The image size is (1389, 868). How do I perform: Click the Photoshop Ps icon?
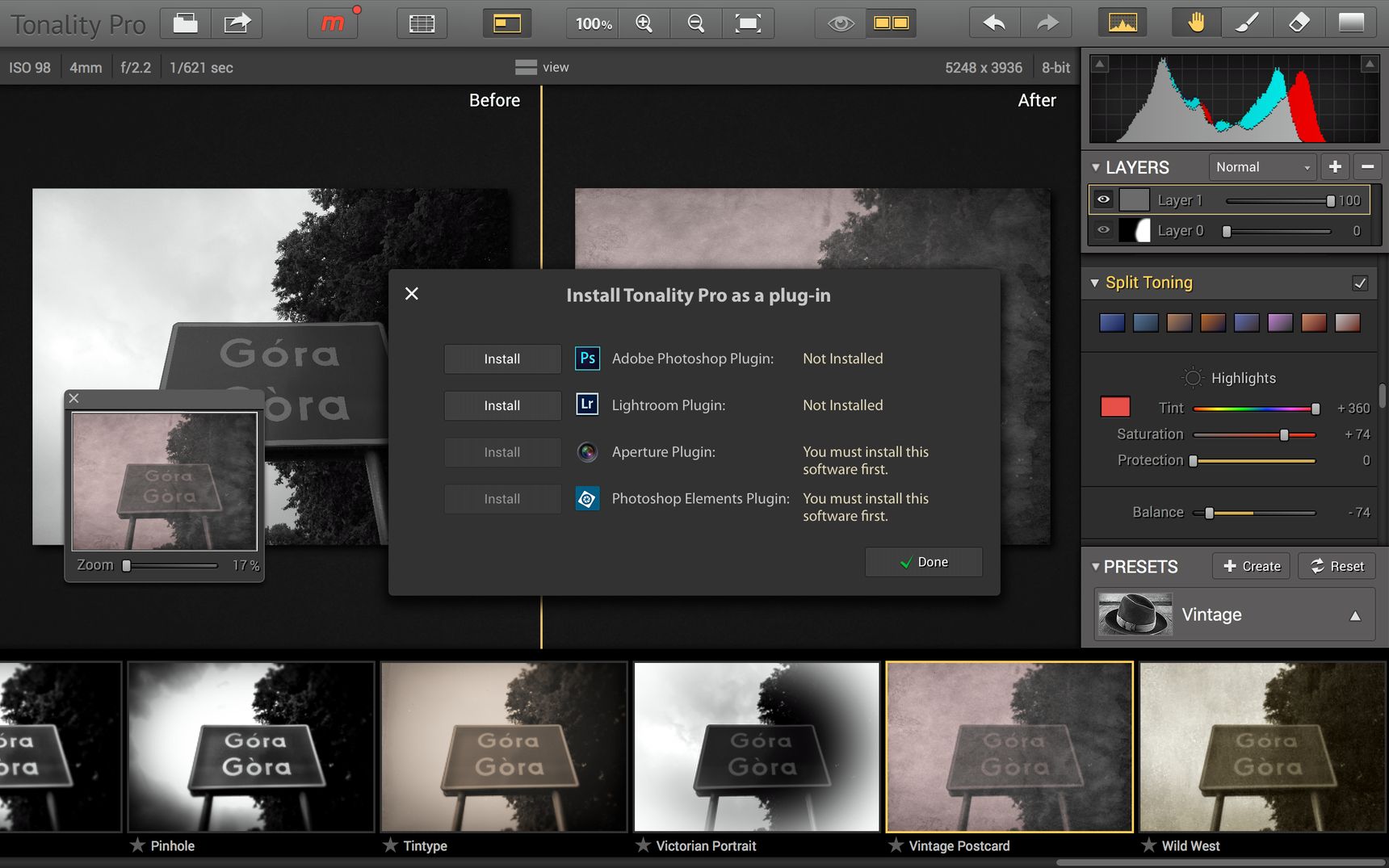tap(587, 358)
